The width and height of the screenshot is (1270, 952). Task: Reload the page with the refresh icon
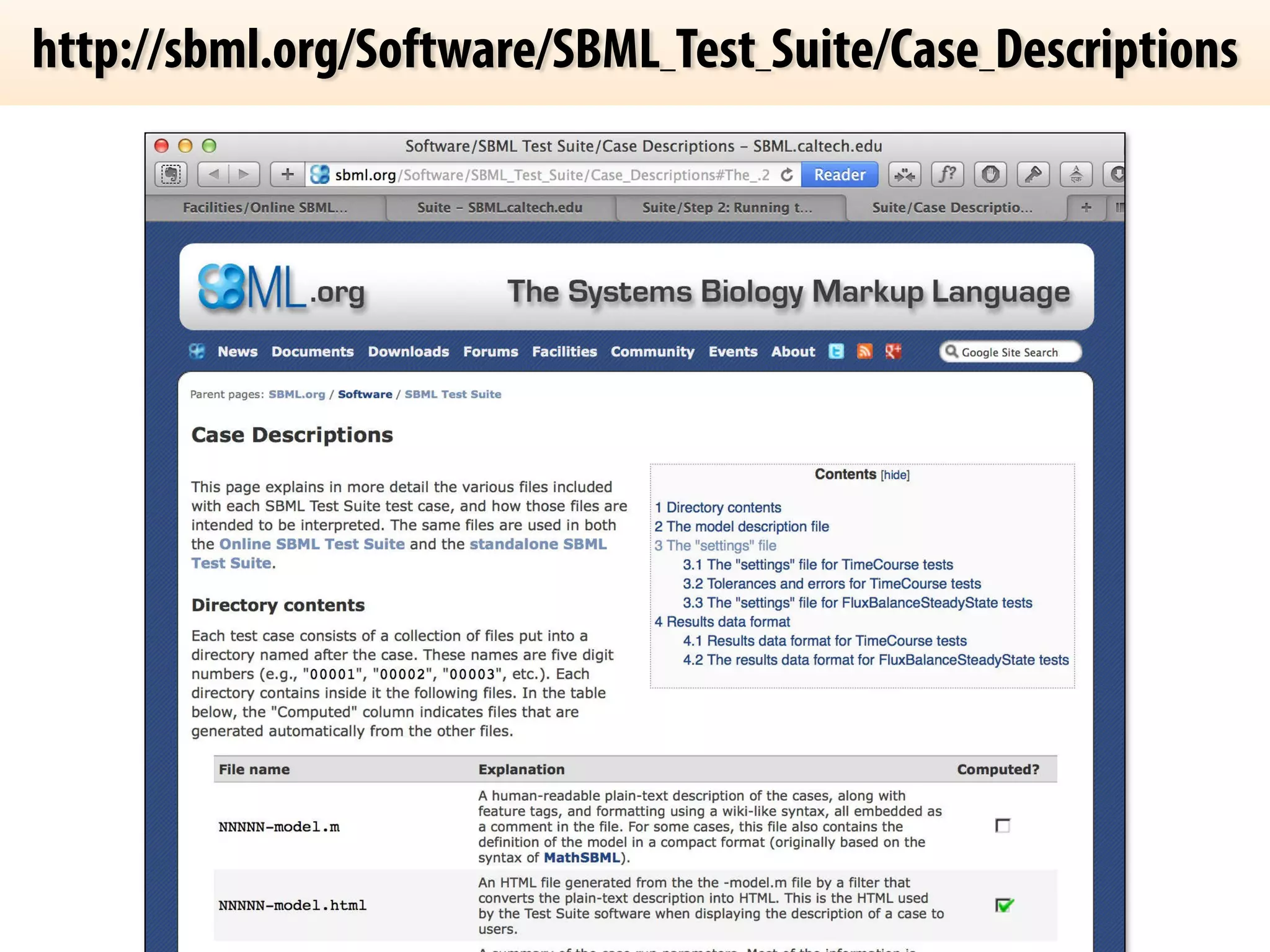coord(787,175)
